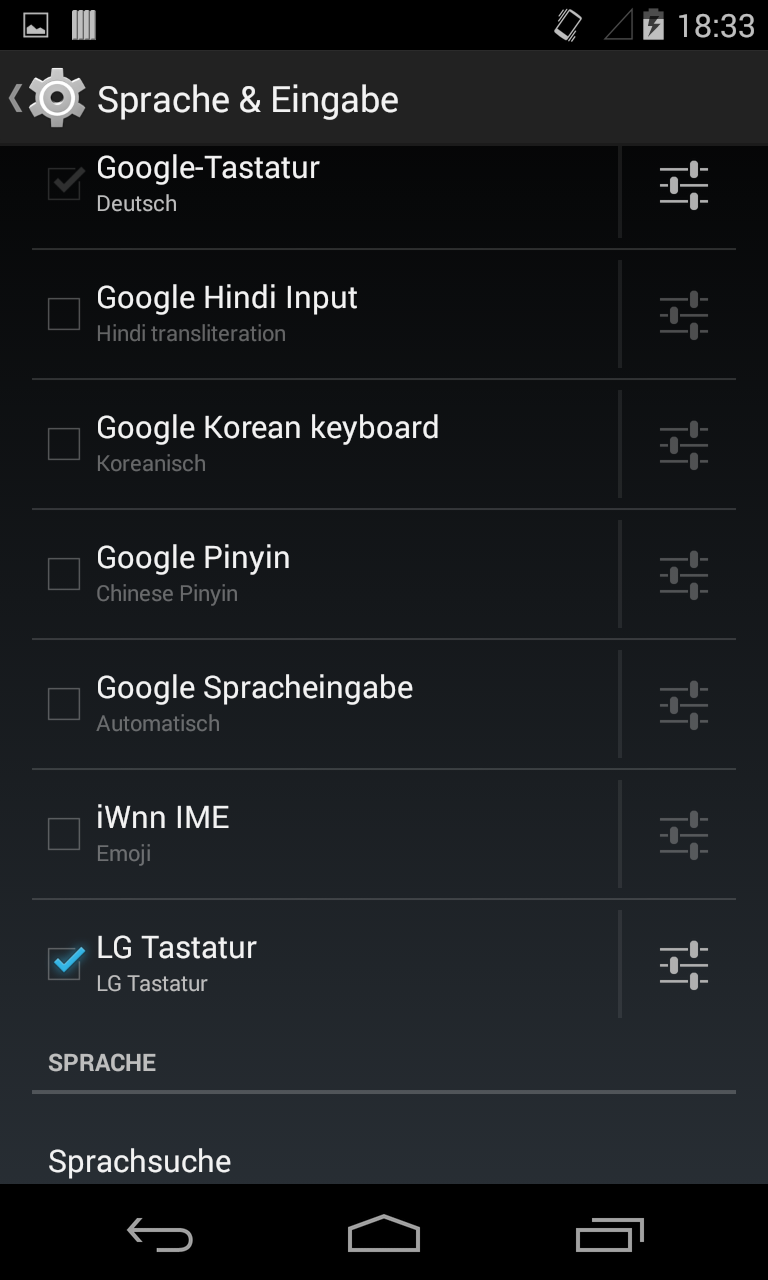Open settings icon for LG Tastatur
The image size is (768, 1280).
(684, 965)
